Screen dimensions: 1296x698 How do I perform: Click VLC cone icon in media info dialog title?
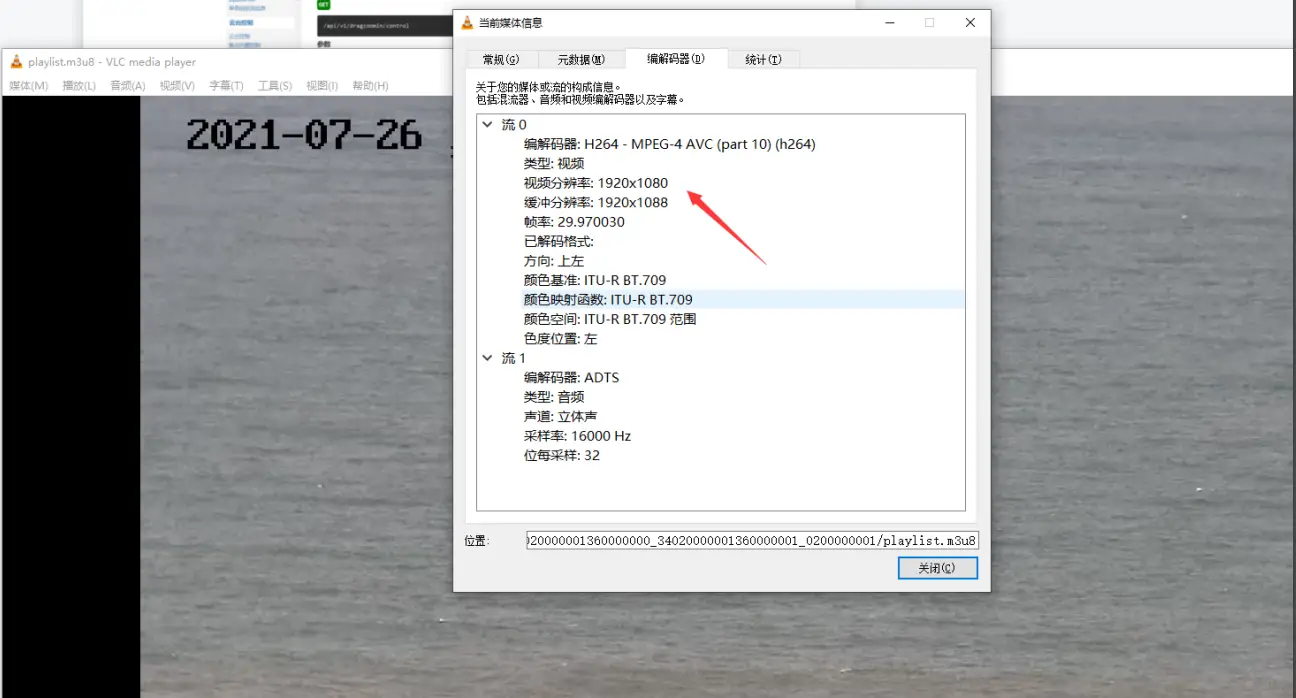click(467, 23)
